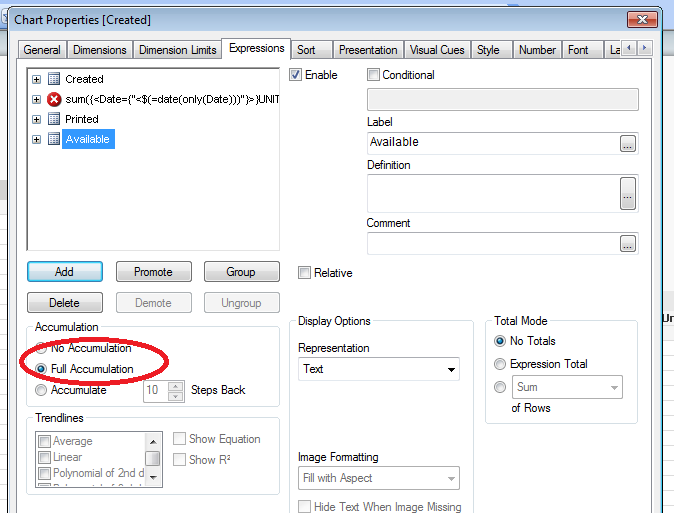Switch to the General tab
The height and width of the screenshot is (513, 674).
click(42, 50)
